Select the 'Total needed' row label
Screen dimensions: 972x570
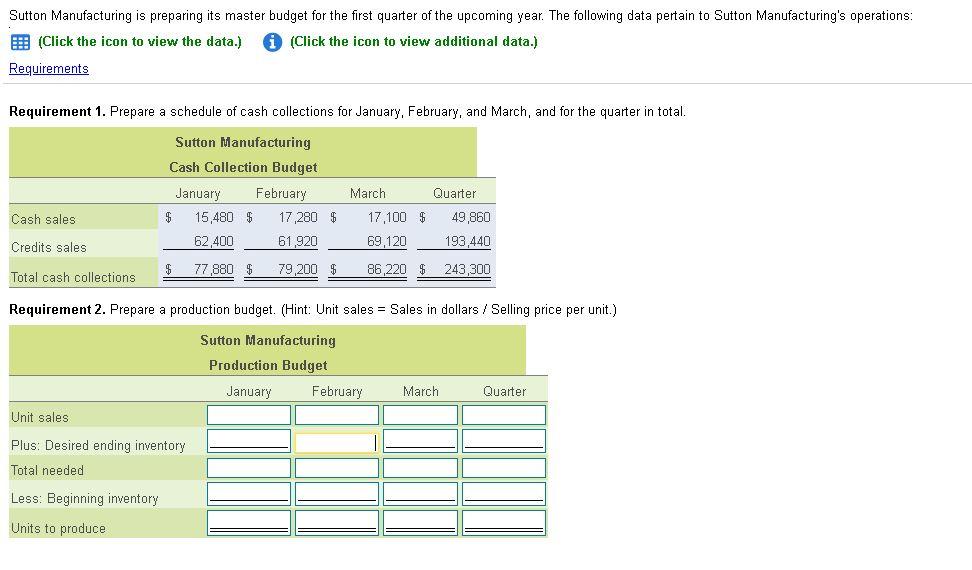(47, 470)
